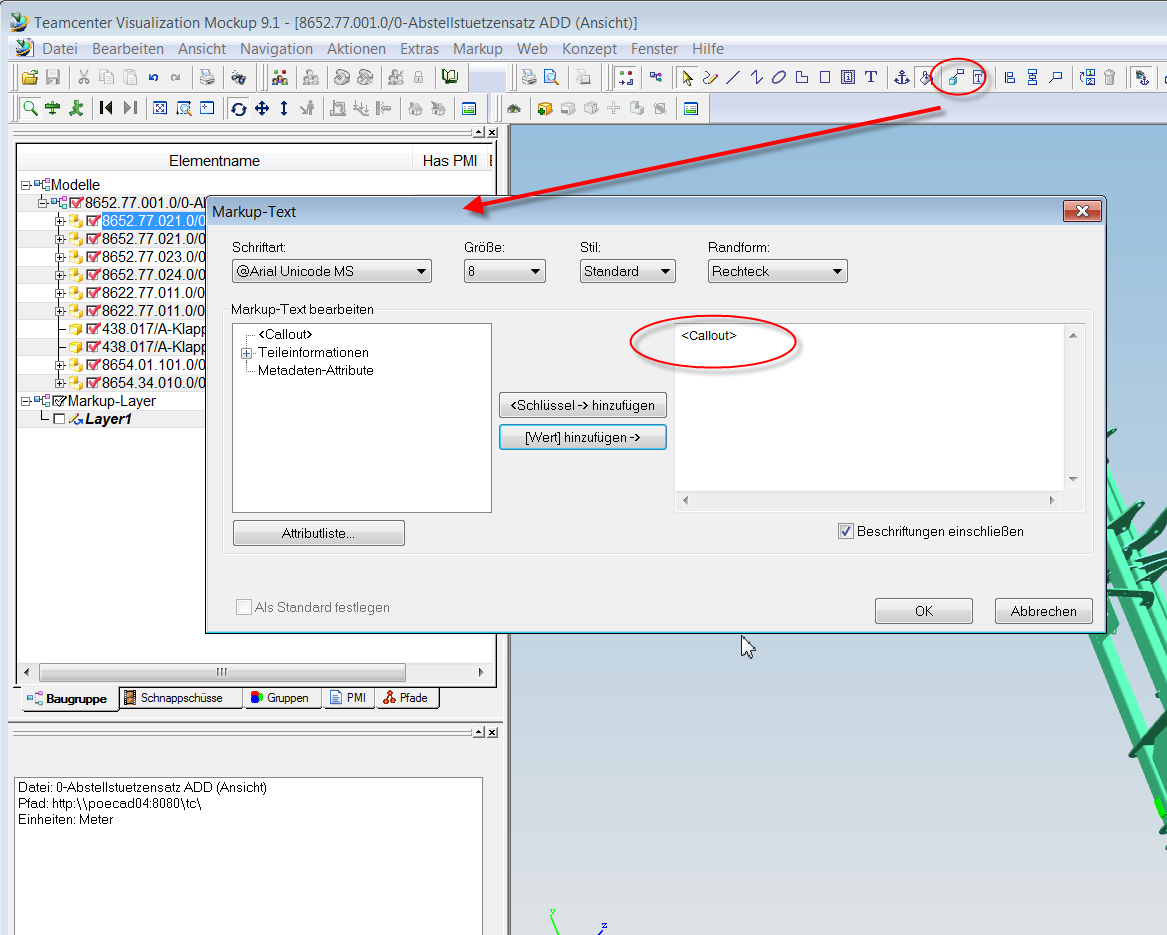Click the 3D cube callout markup icon

tap(956, 77)
